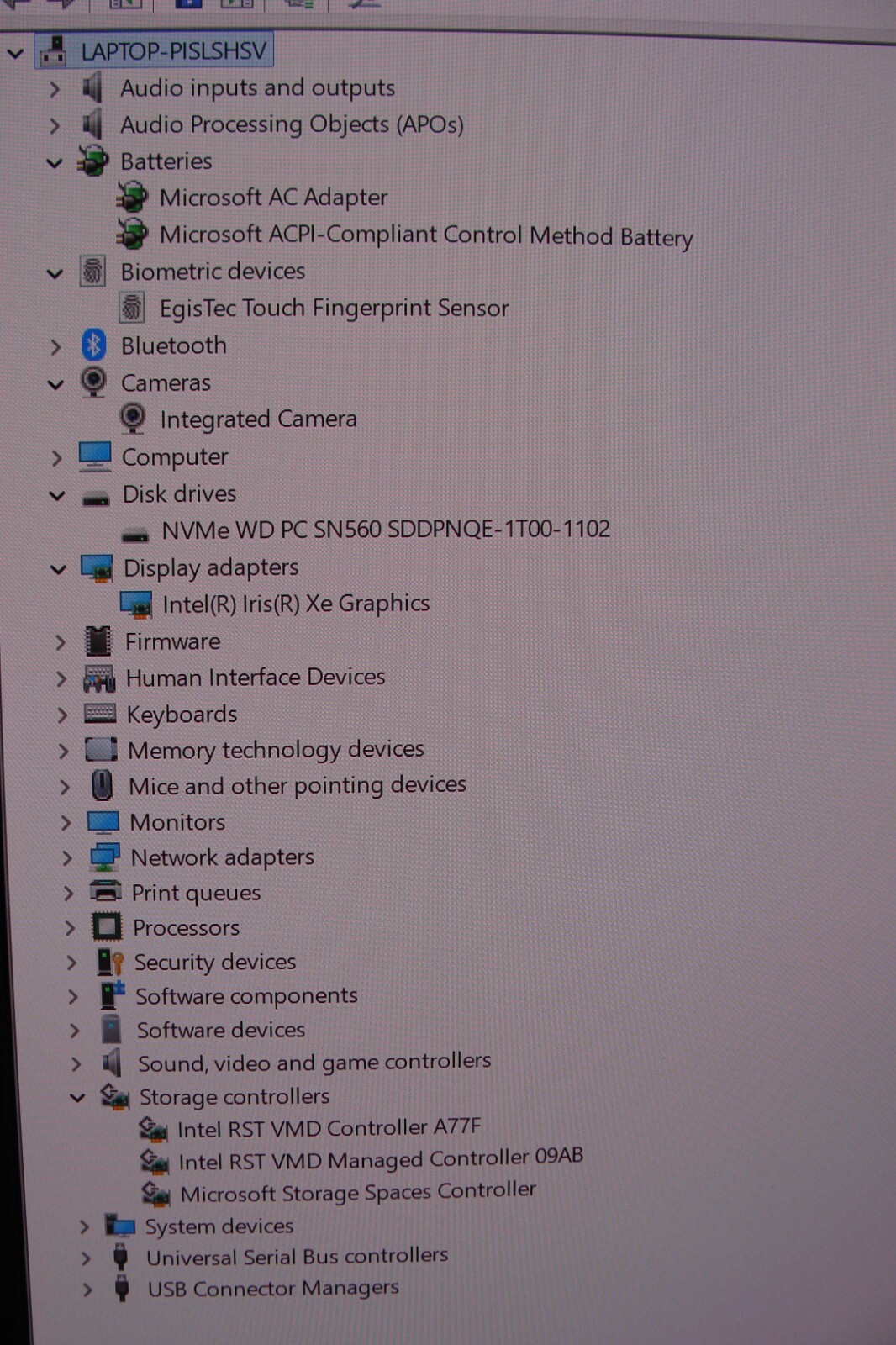The width and height of the screenshot is (896, 1345).
Task: Click the EgisTec Touch Fingerprint Sensor icon
Action: point(131,309)
